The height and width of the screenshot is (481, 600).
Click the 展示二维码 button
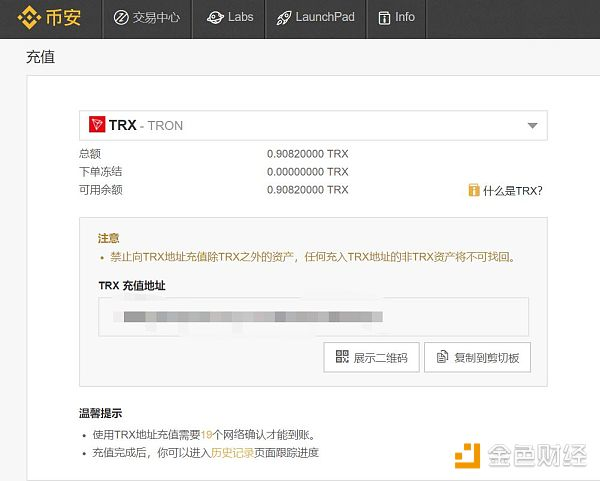(371, 357)
